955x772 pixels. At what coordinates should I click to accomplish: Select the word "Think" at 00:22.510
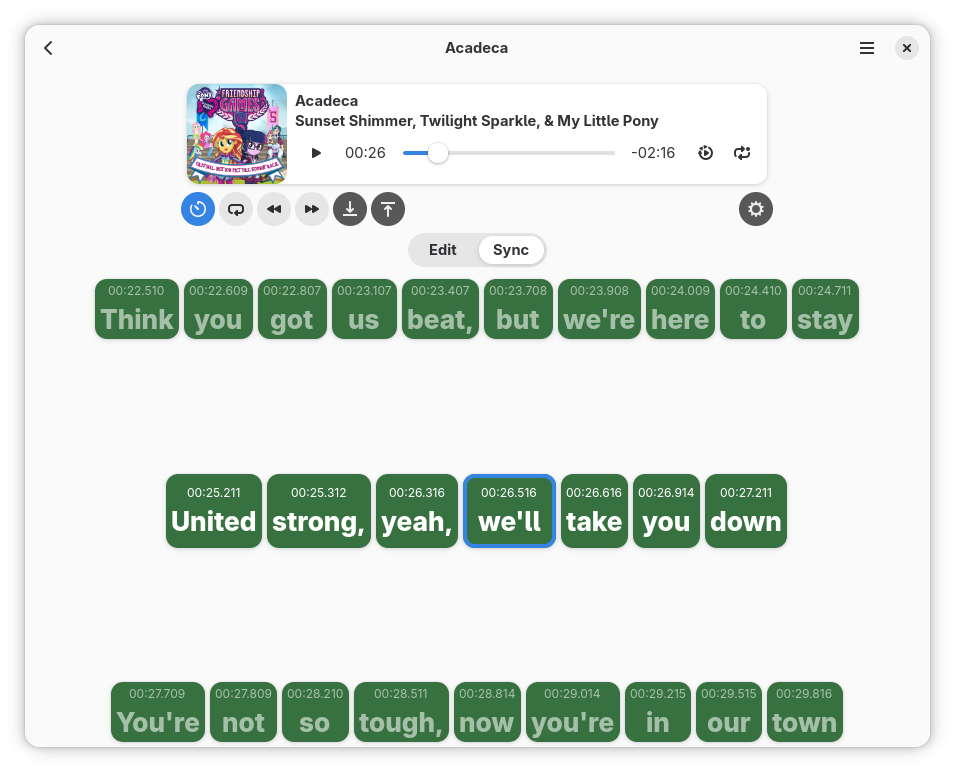(137, 309)
